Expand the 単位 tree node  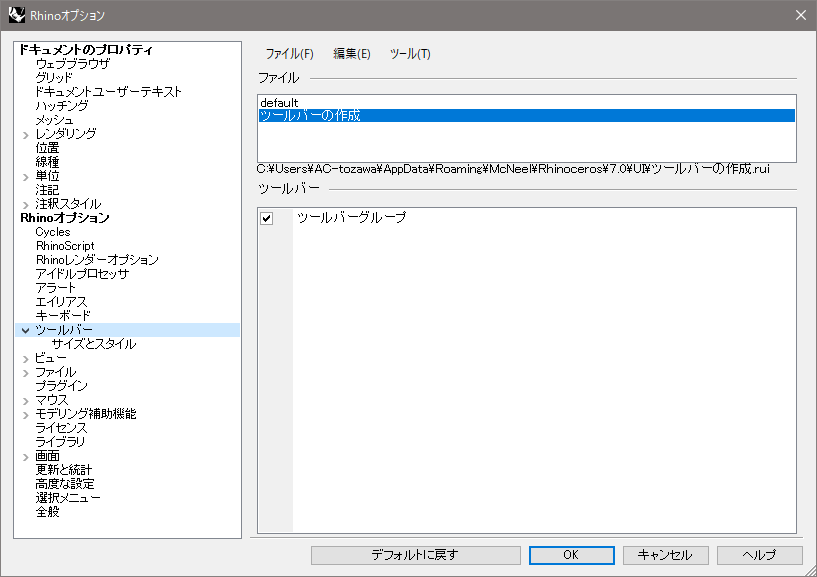tap(26, 176)
